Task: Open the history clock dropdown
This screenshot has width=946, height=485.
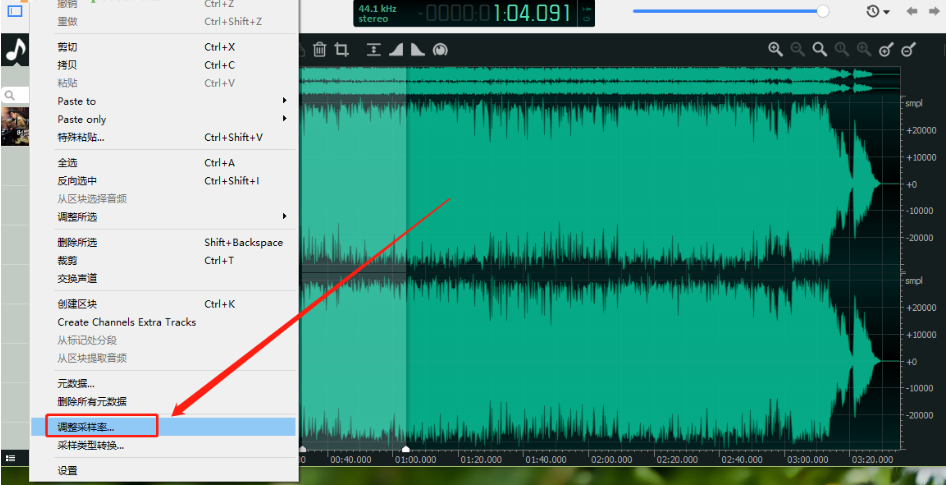Action: tap(878, 11)
